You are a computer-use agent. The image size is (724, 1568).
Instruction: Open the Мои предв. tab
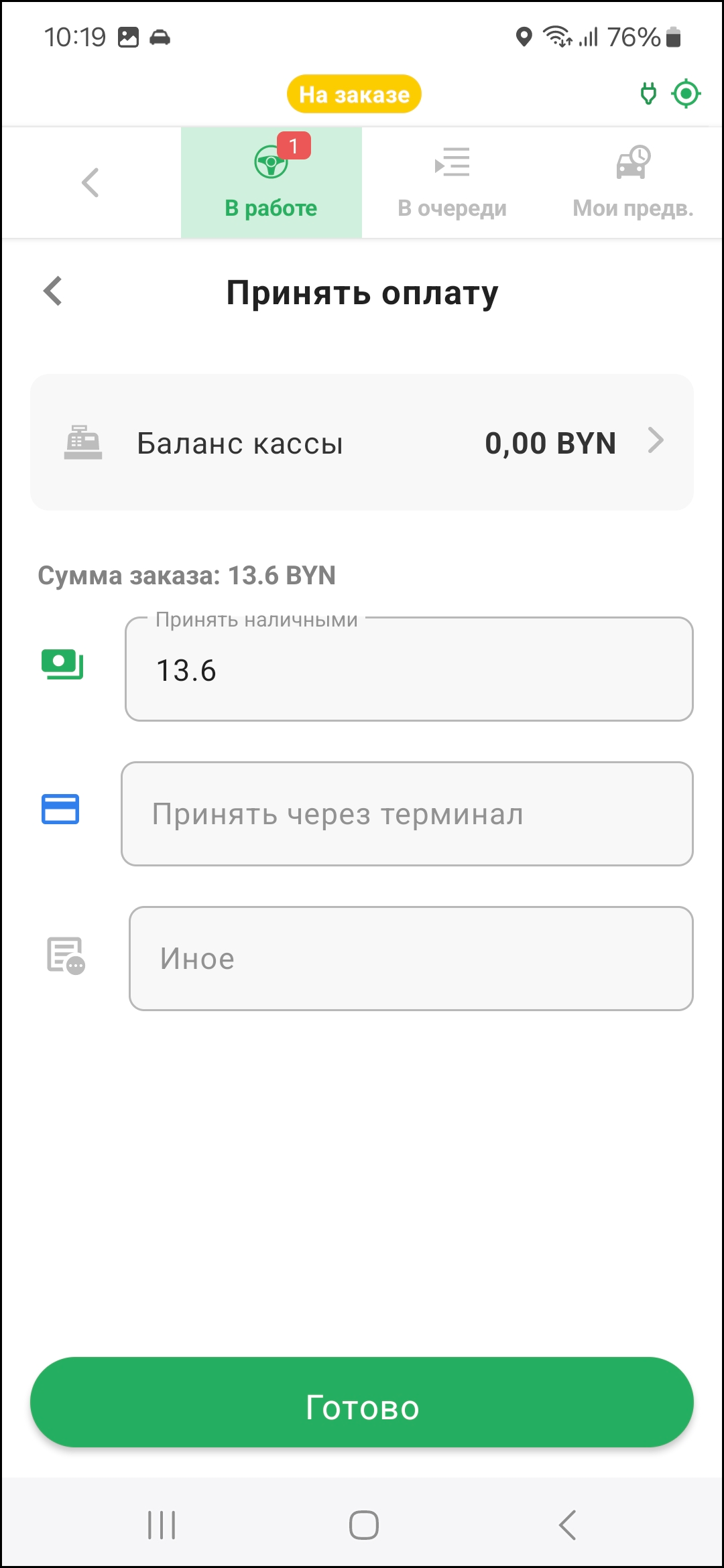pyautogui.click(x=632, y=182)
